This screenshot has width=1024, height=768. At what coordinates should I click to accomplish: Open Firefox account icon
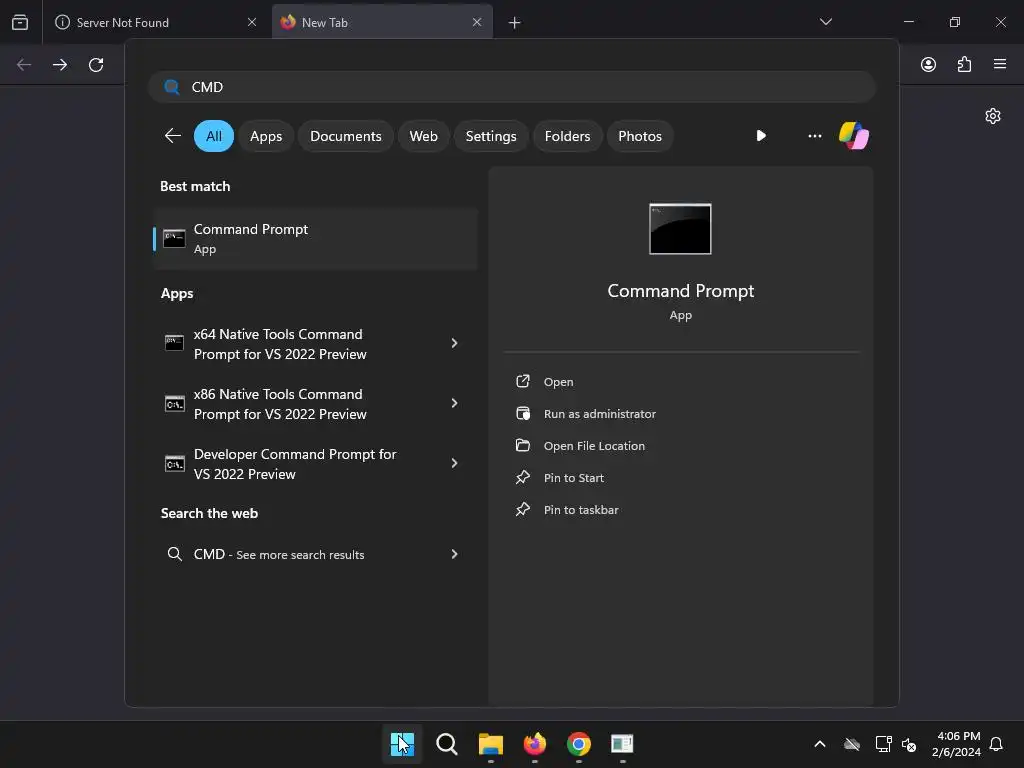click(928, 64)
